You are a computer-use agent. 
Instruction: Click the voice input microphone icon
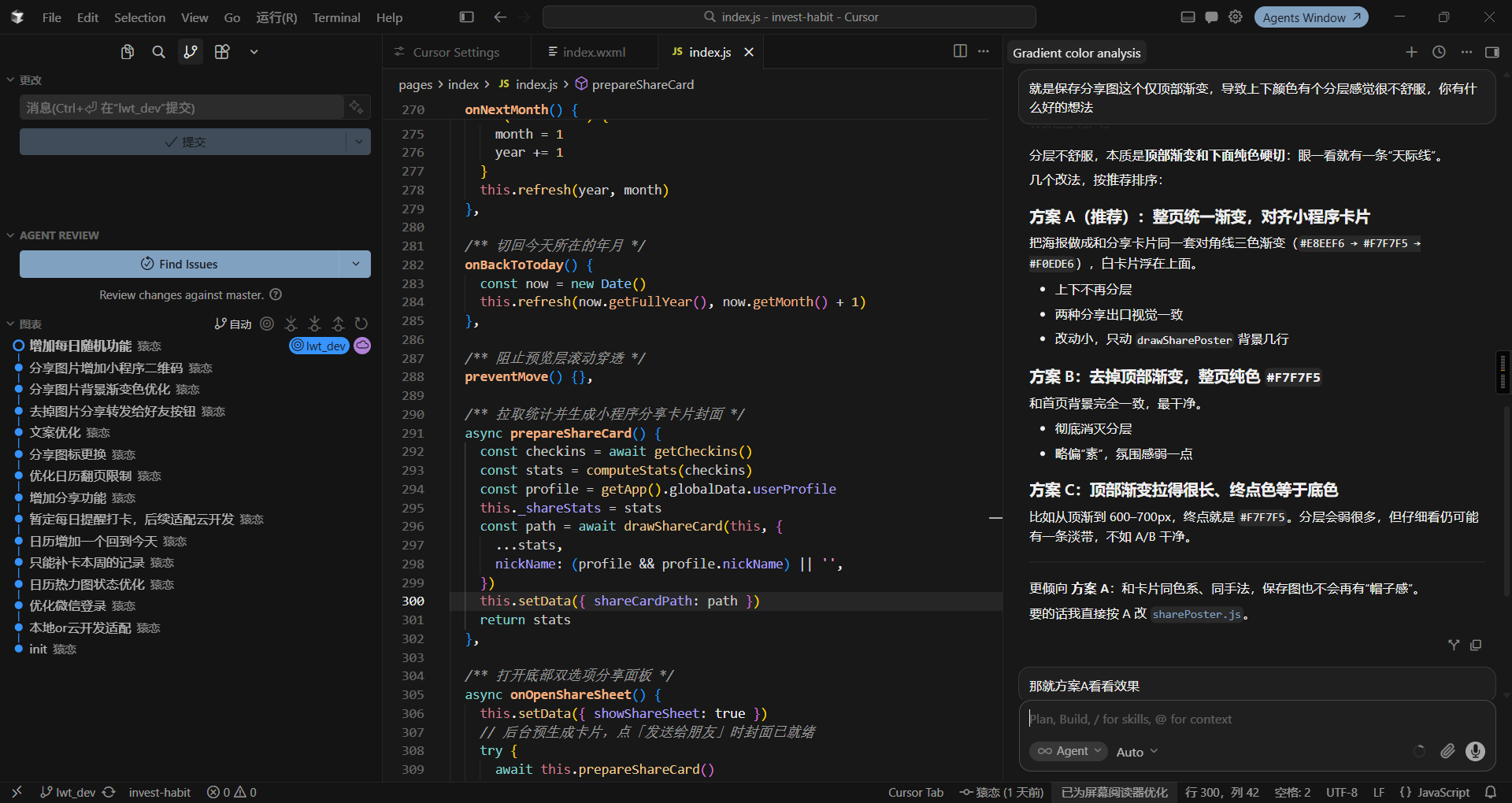(x=1475, y=751)
